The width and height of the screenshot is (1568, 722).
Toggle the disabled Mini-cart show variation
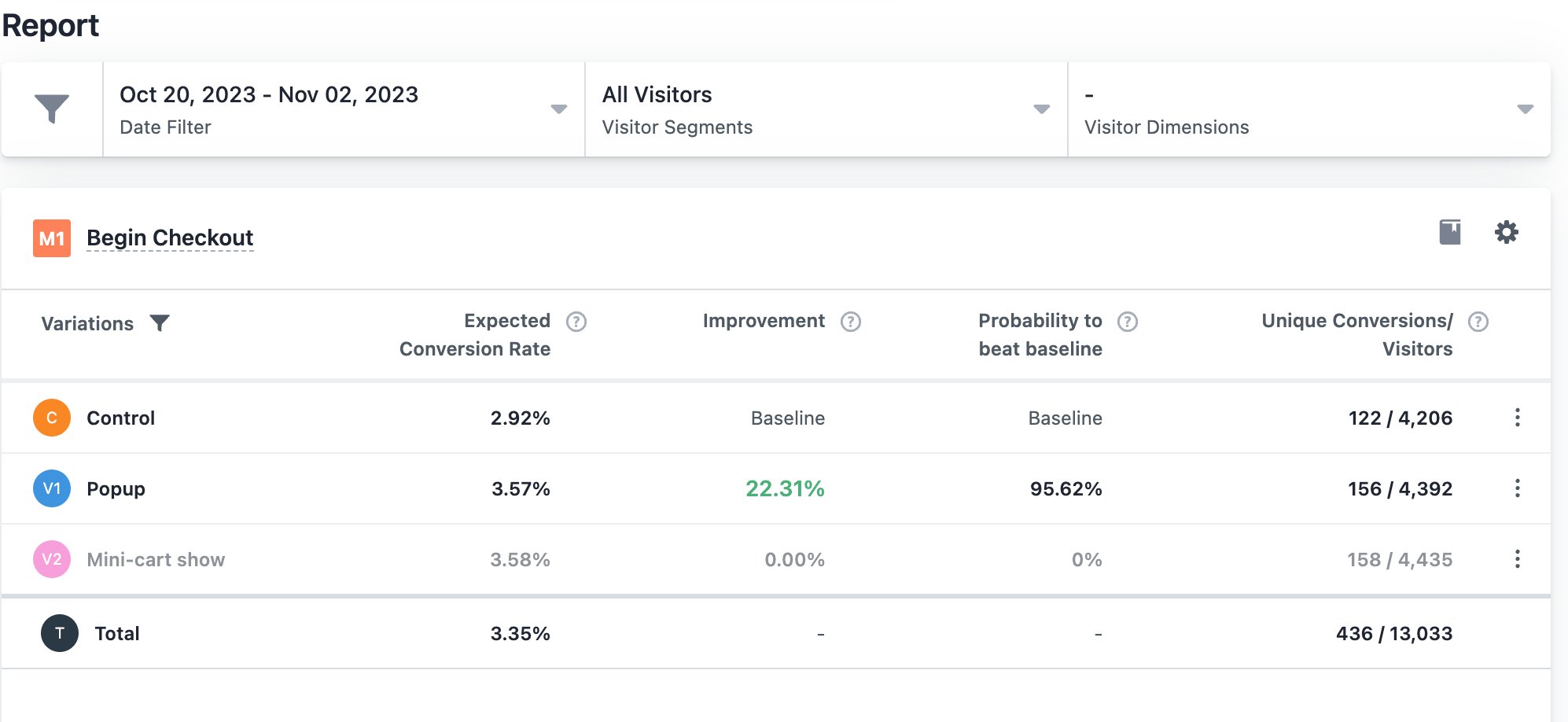(x=156, y=559)
